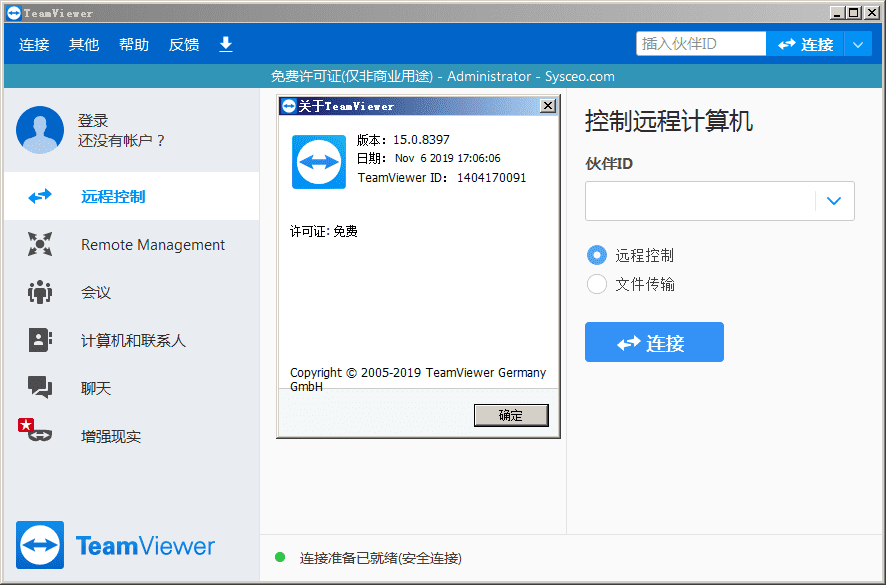Click the 伙伴ID text field
Viewport: 886px width, 585px height.
(x=701, y=201)
